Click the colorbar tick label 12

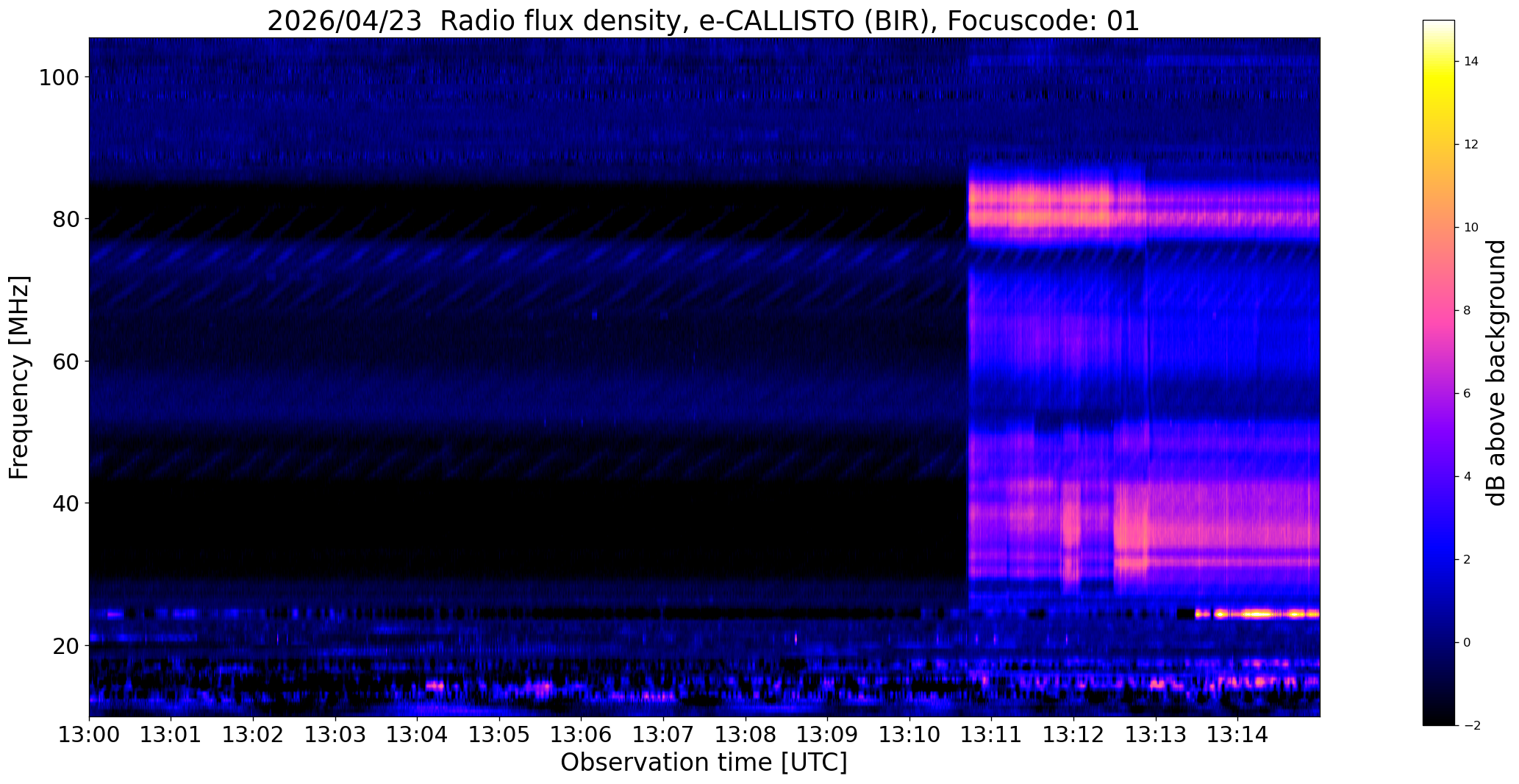pos(1471,145)
